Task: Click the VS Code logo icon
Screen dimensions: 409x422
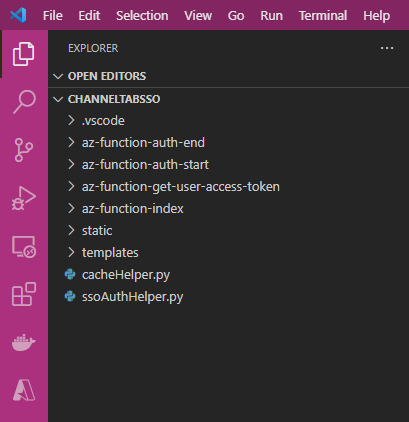Action: 18,15
